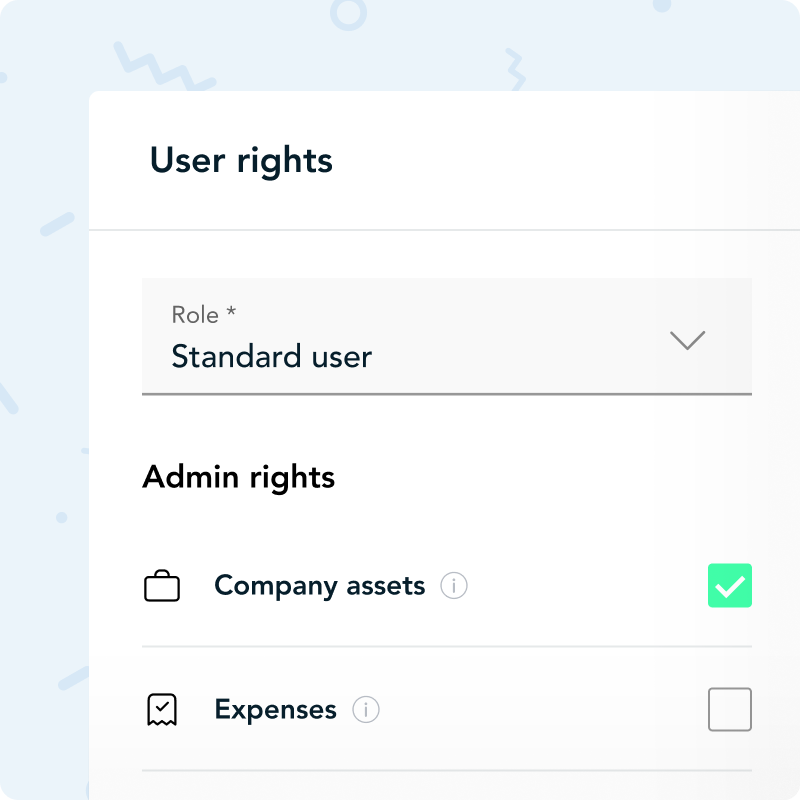Click the white checkmark inside the green box
This screenshot has height=800, width=800.
tap(730, 587)
